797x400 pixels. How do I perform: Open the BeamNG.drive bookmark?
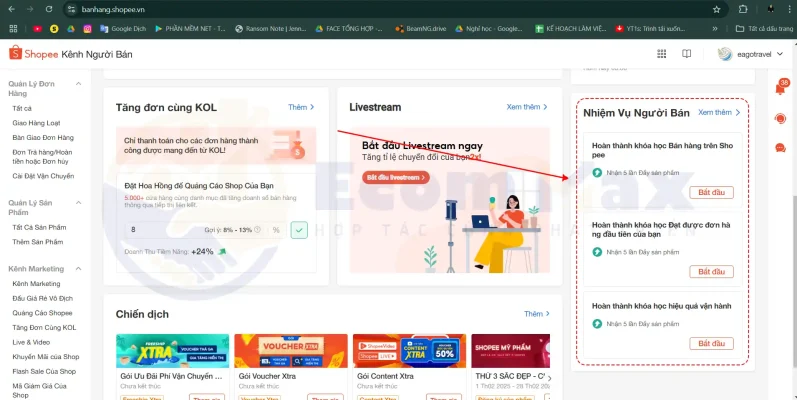tap(420, 29)
